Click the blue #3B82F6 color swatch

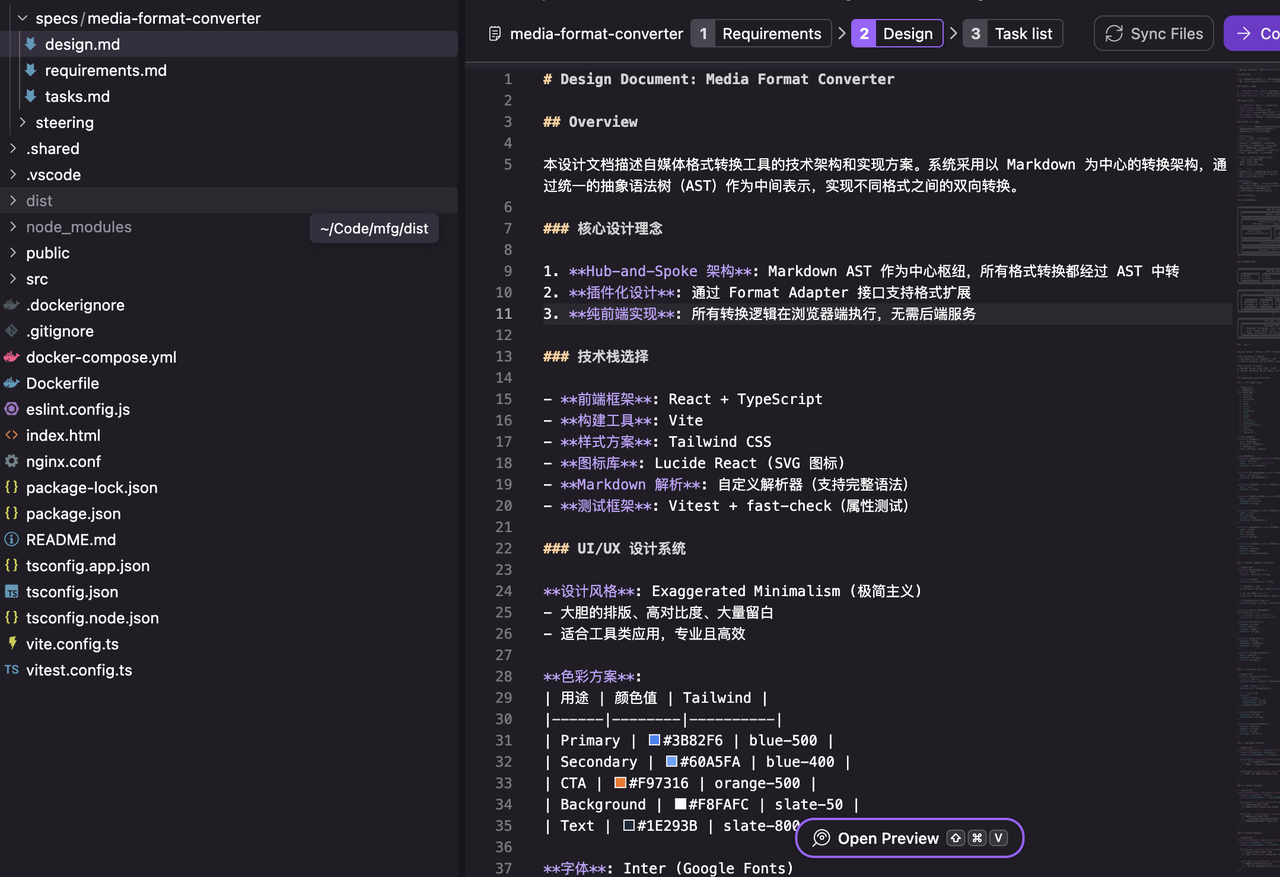coord(654,740)
